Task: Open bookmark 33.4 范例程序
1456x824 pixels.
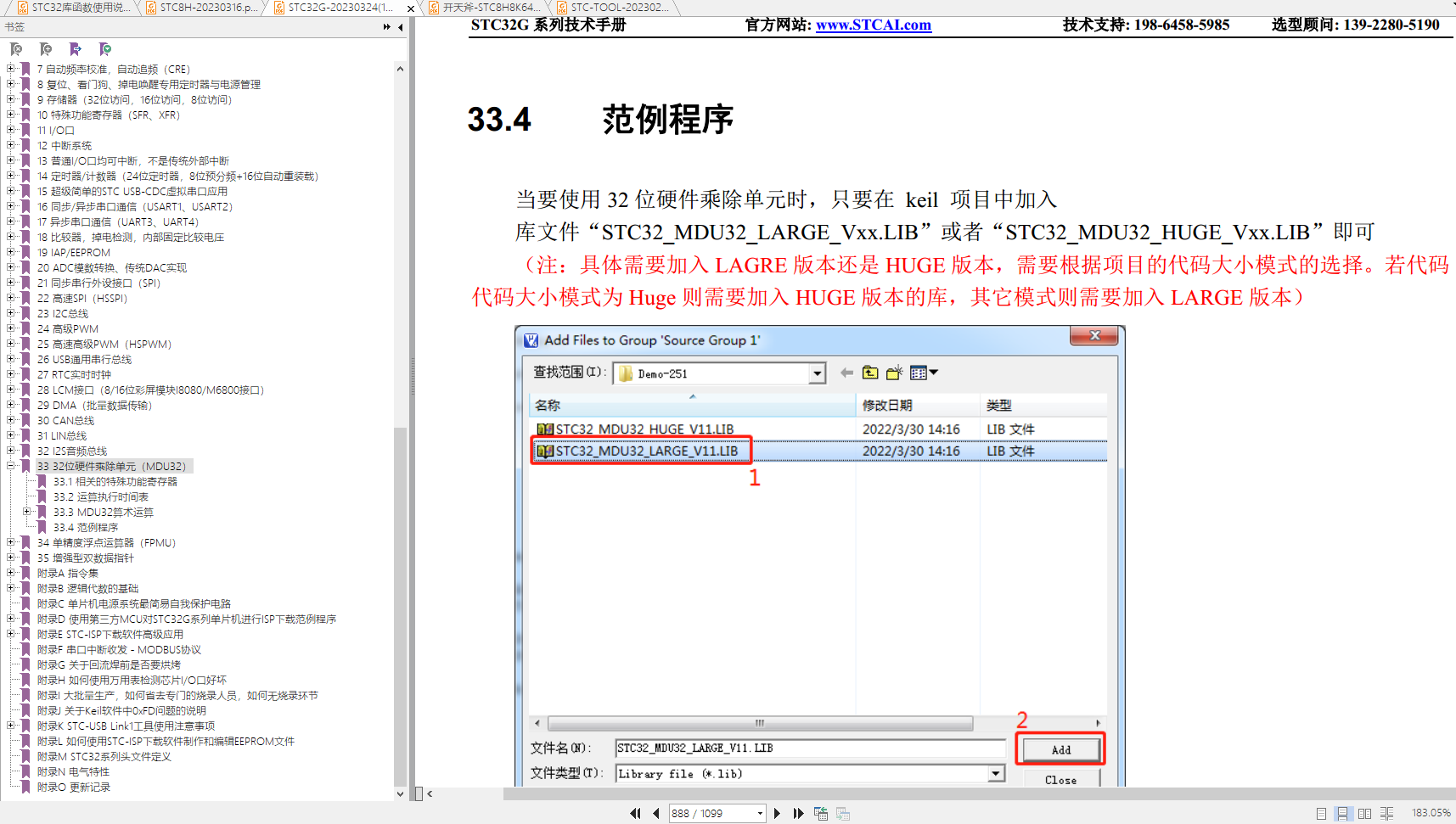Action: (x=86, y=527)
